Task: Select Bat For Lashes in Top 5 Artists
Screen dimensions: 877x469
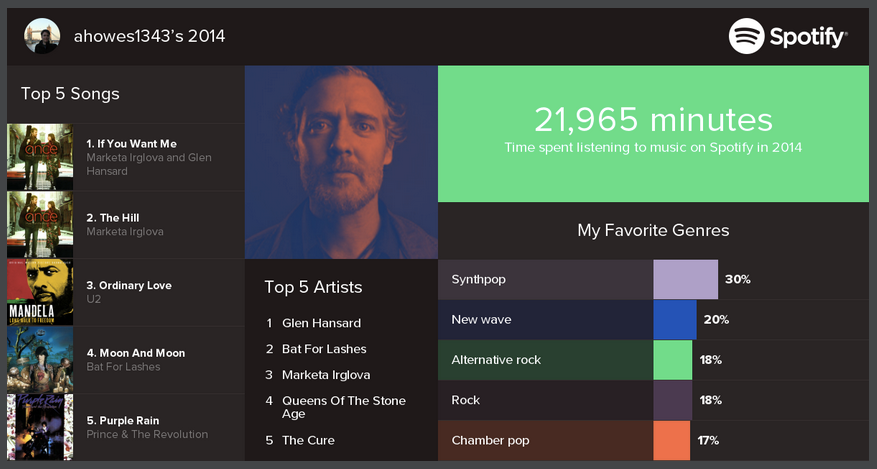Action: pyautogui.click(x=324, y=349)
